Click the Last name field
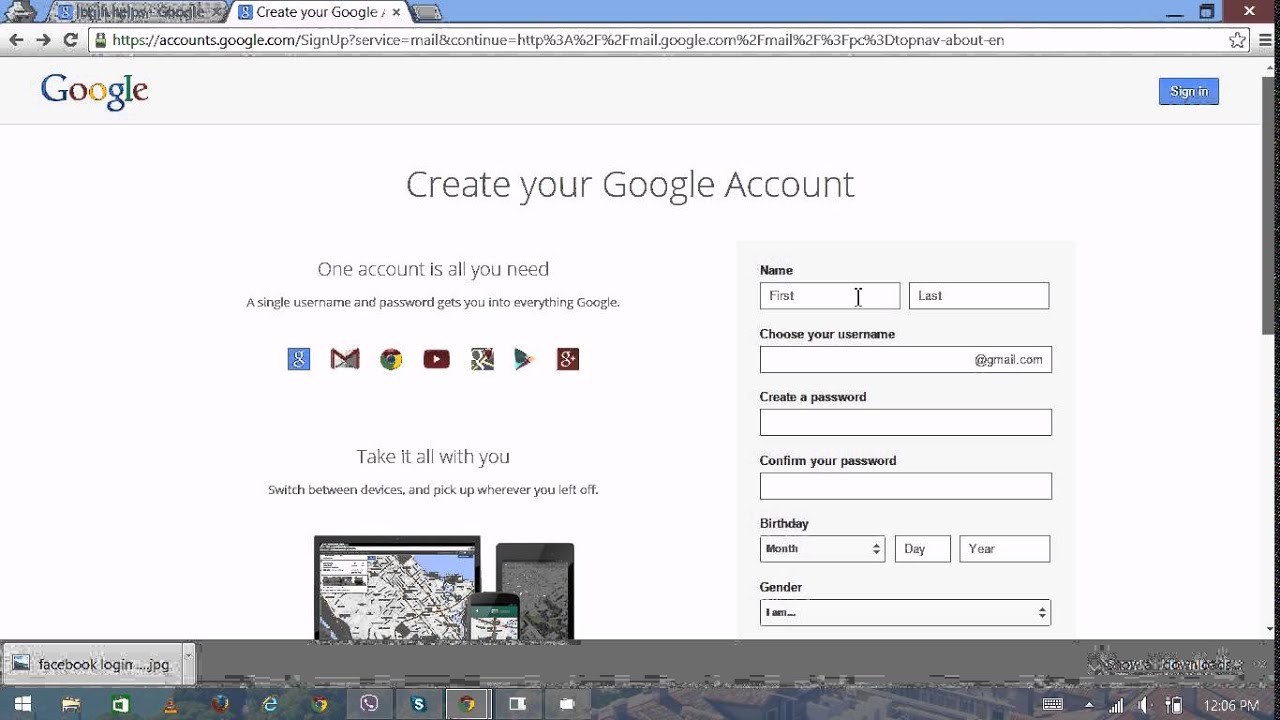 tap(979, 296)
